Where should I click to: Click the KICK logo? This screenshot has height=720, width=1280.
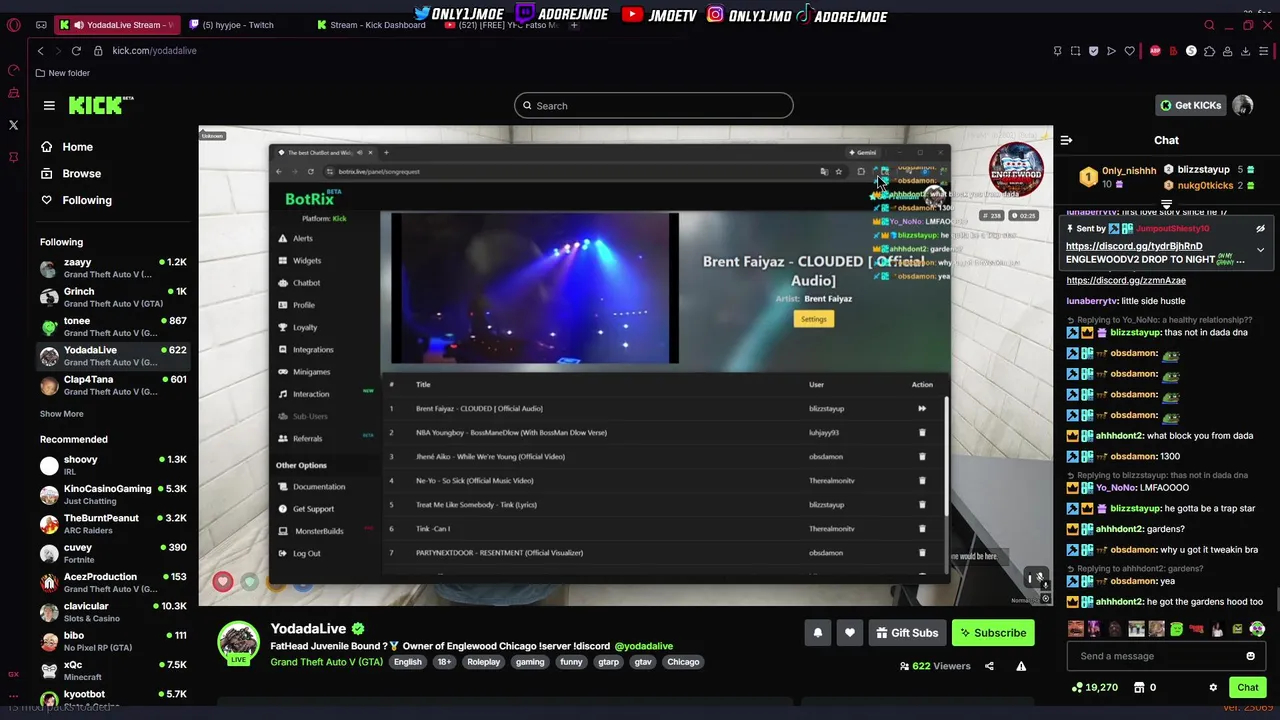[x=100, y=105]
